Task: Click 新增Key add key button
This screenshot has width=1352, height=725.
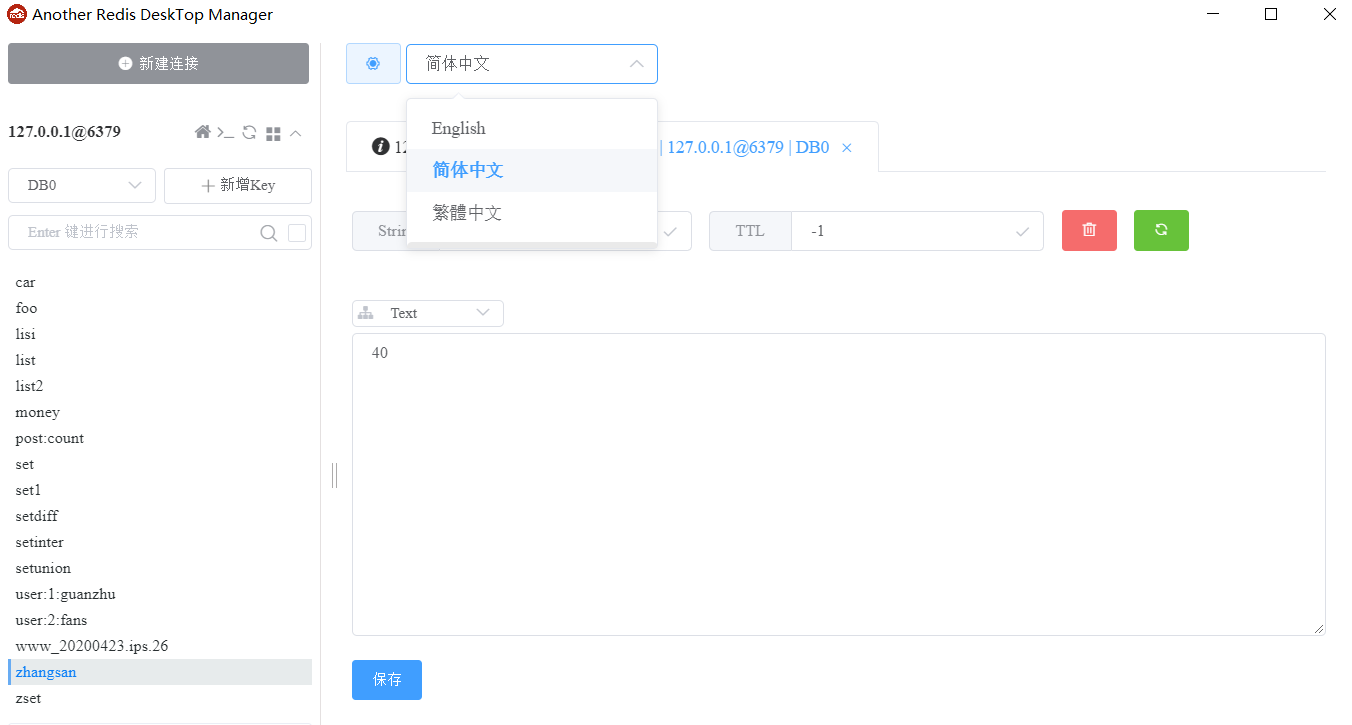Action: [238, 185]
